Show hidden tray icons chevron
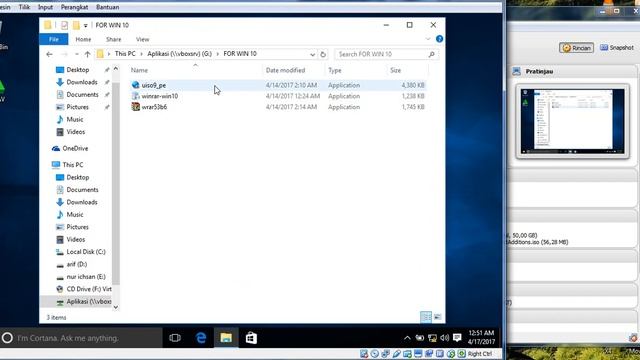This screenshot has width=640, height=360. (x=407, y=338)
